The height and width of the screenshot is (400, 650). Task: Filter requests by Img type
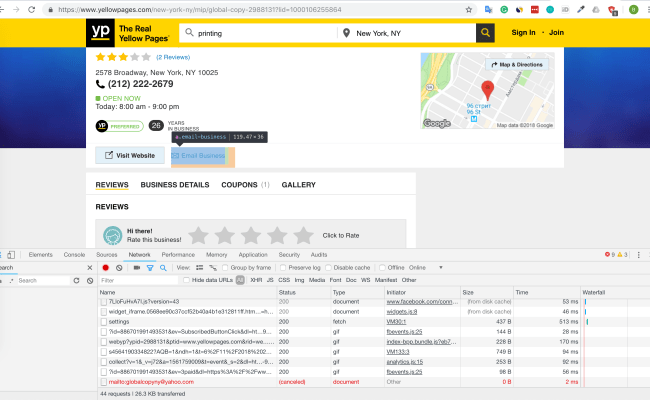tap(299, 280)
